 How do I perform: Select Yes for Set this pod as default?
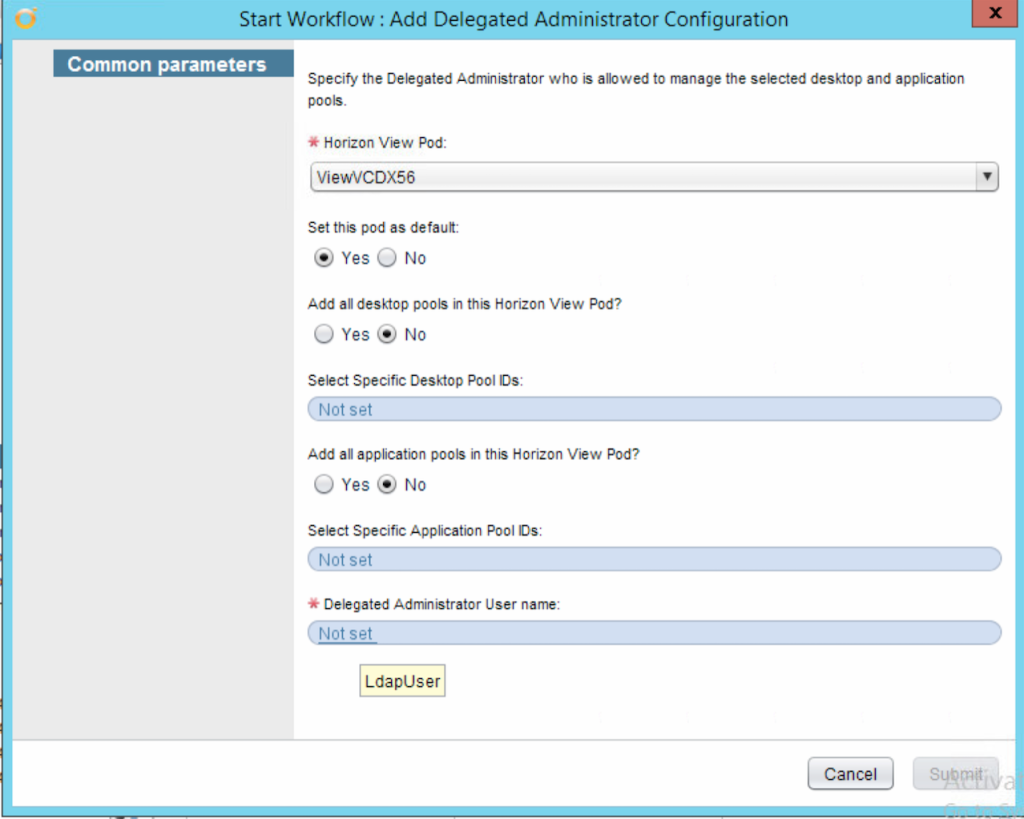pos(323,258)
